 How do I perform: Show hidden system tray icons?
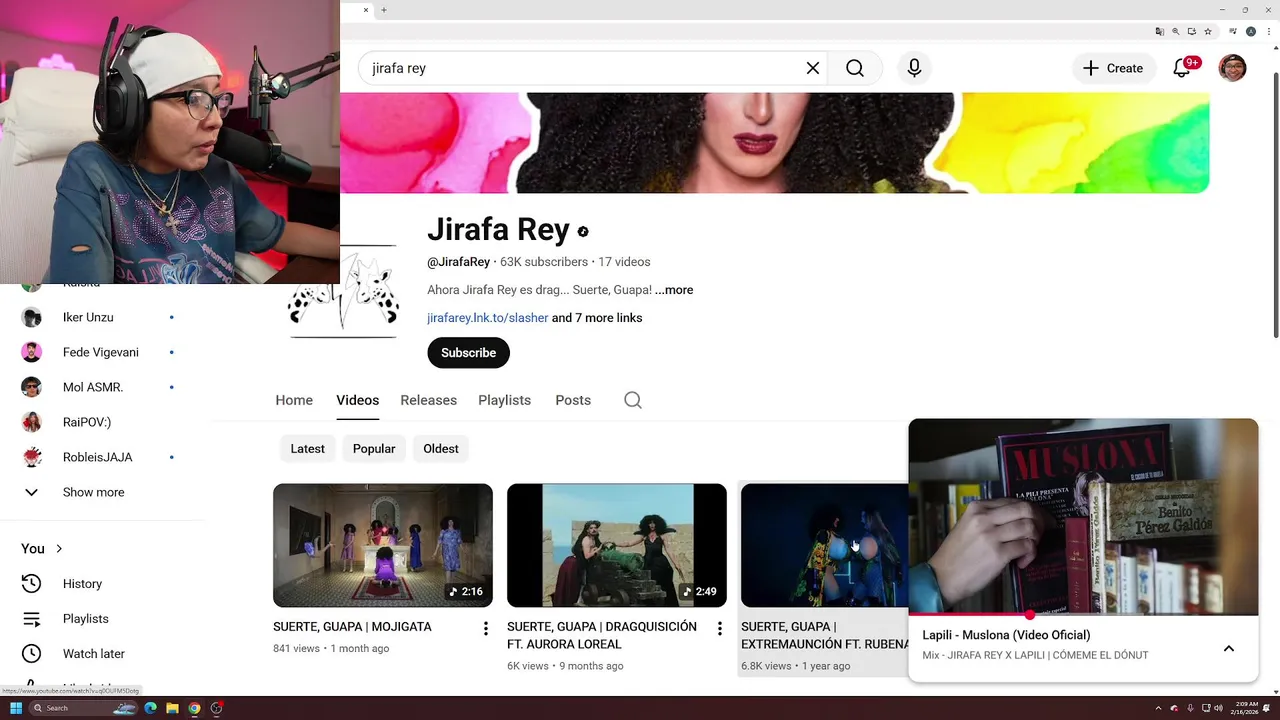tap(1159, 708)
